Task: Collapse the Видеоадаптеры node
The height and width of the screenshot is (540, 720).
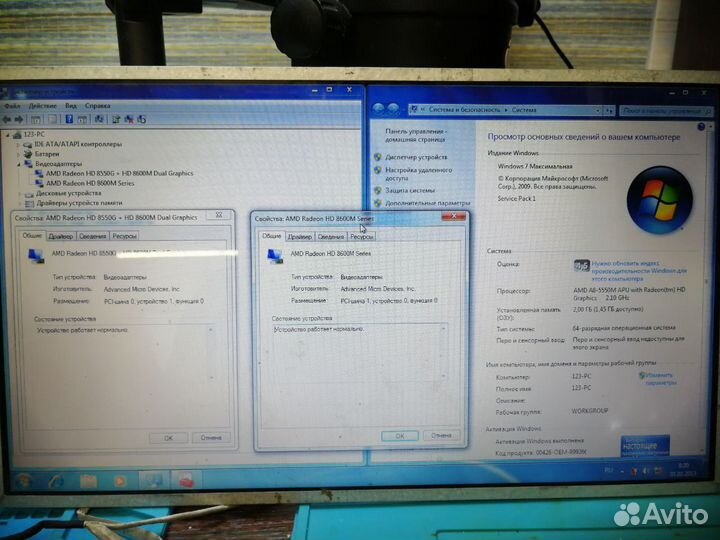Action: pos(19,164)
